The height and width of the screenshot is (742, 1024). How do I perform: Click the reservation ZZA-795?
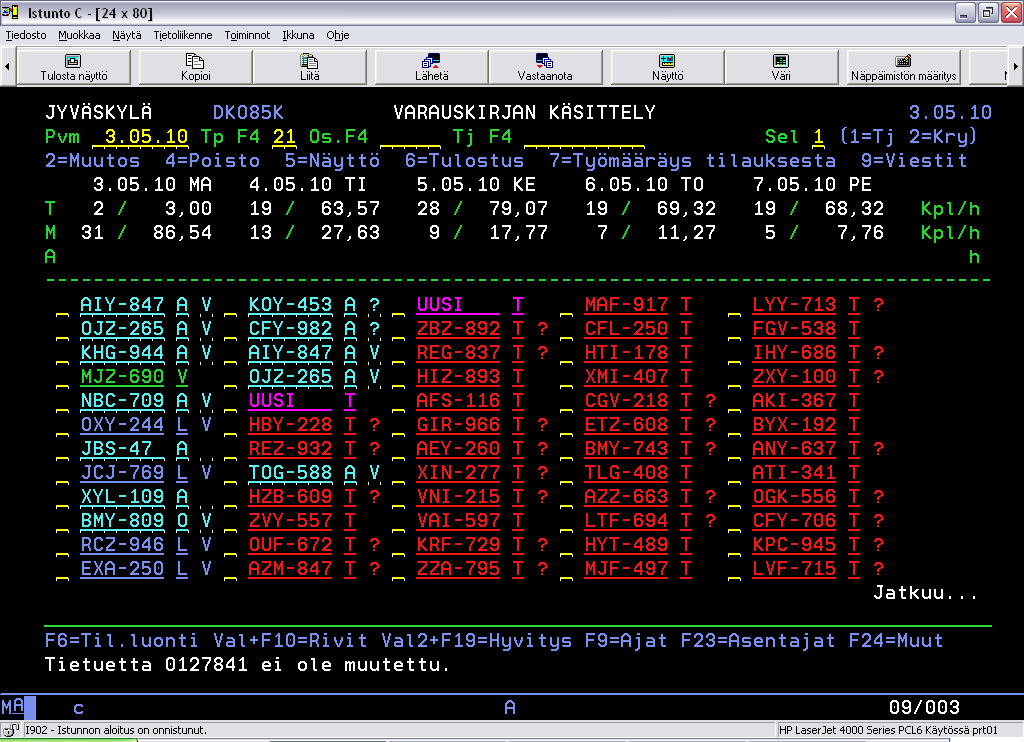(458, 569)
